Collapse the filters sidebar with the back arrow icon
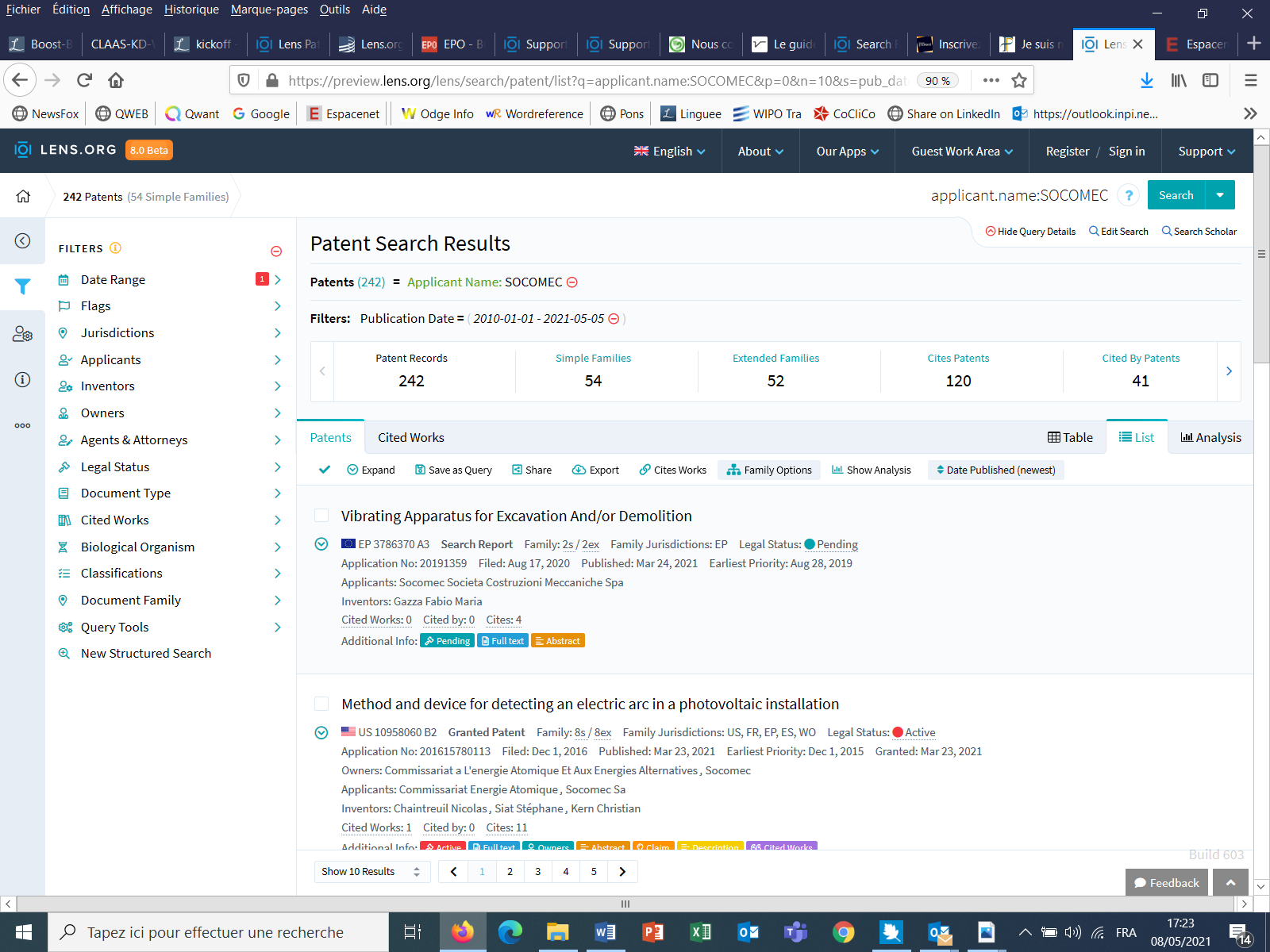This screenshot has height=952, width=1270. [x=23, y=240]
